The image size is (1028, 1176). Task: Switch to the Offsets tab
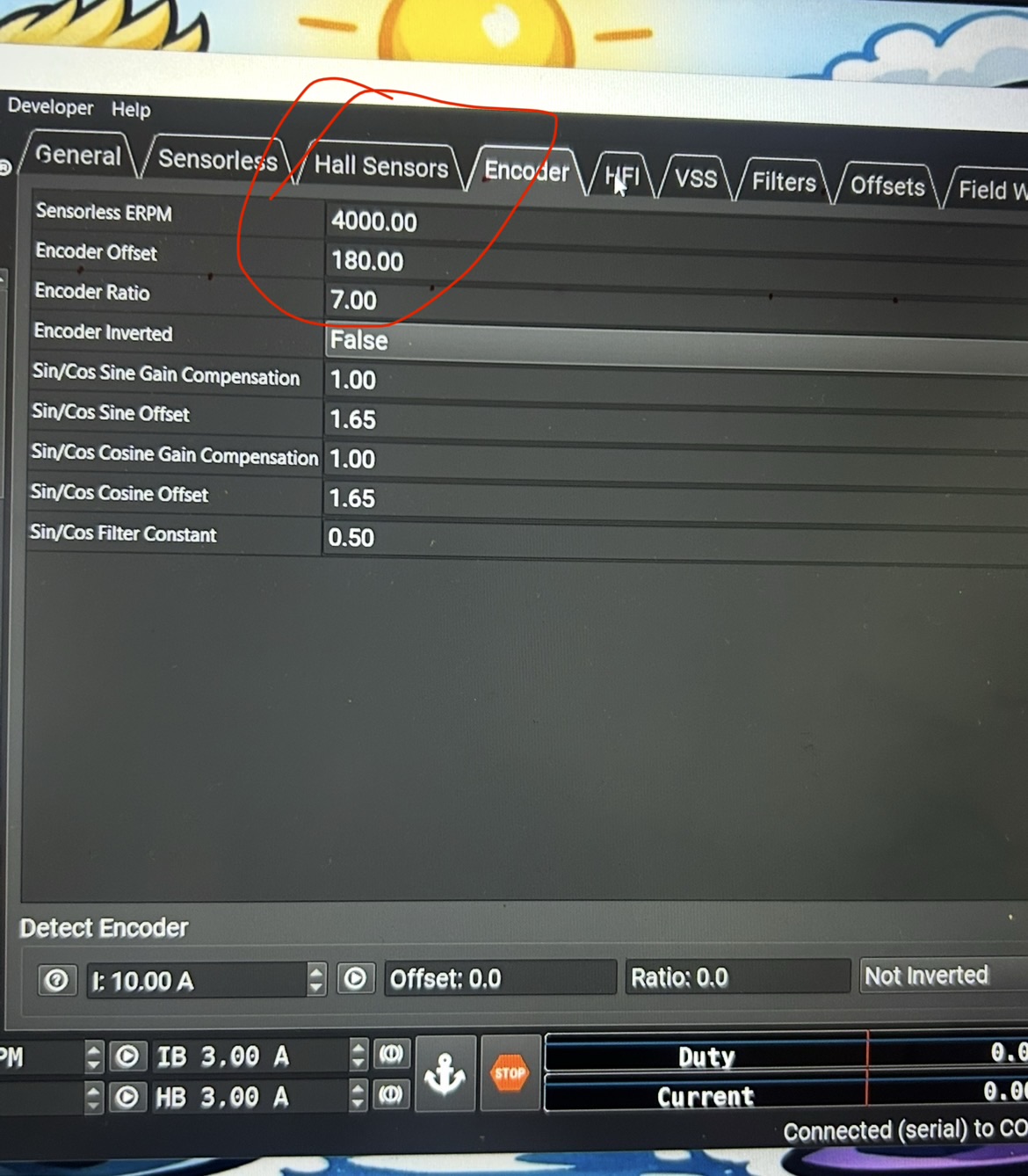pos(887,186)
